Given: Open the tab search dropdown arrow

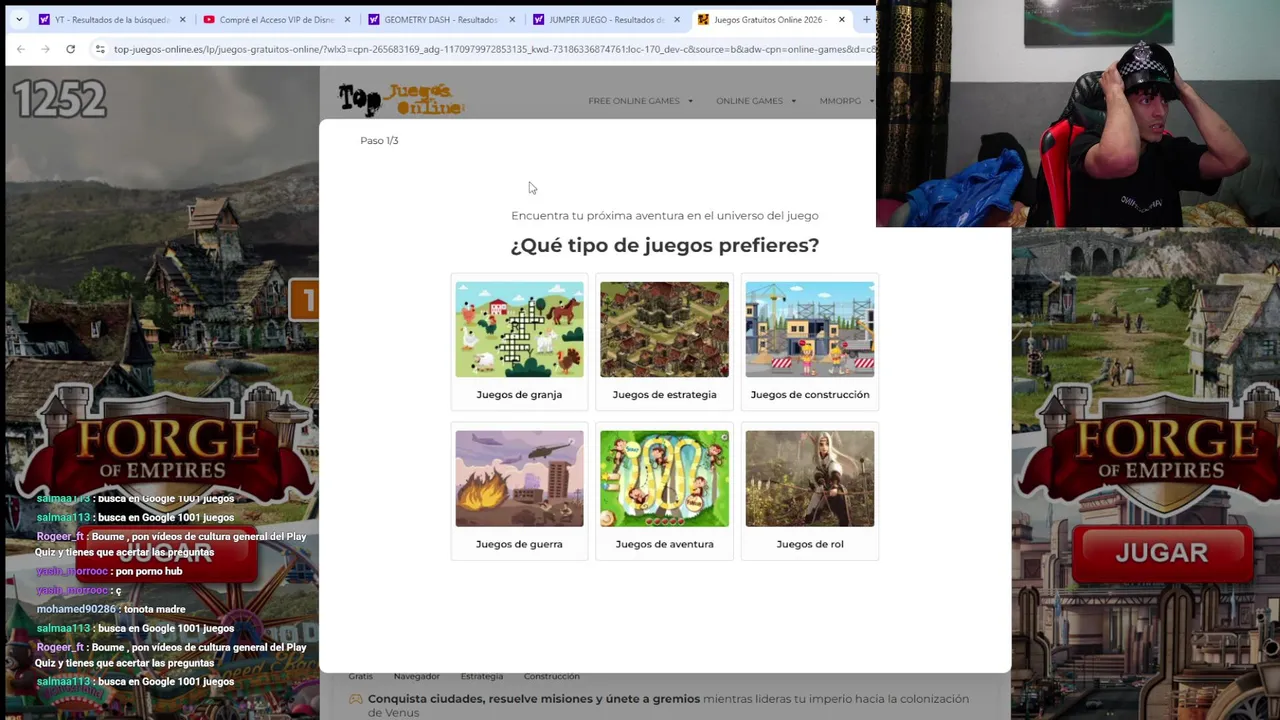Looking at the screenshot, I should [18, 19].
